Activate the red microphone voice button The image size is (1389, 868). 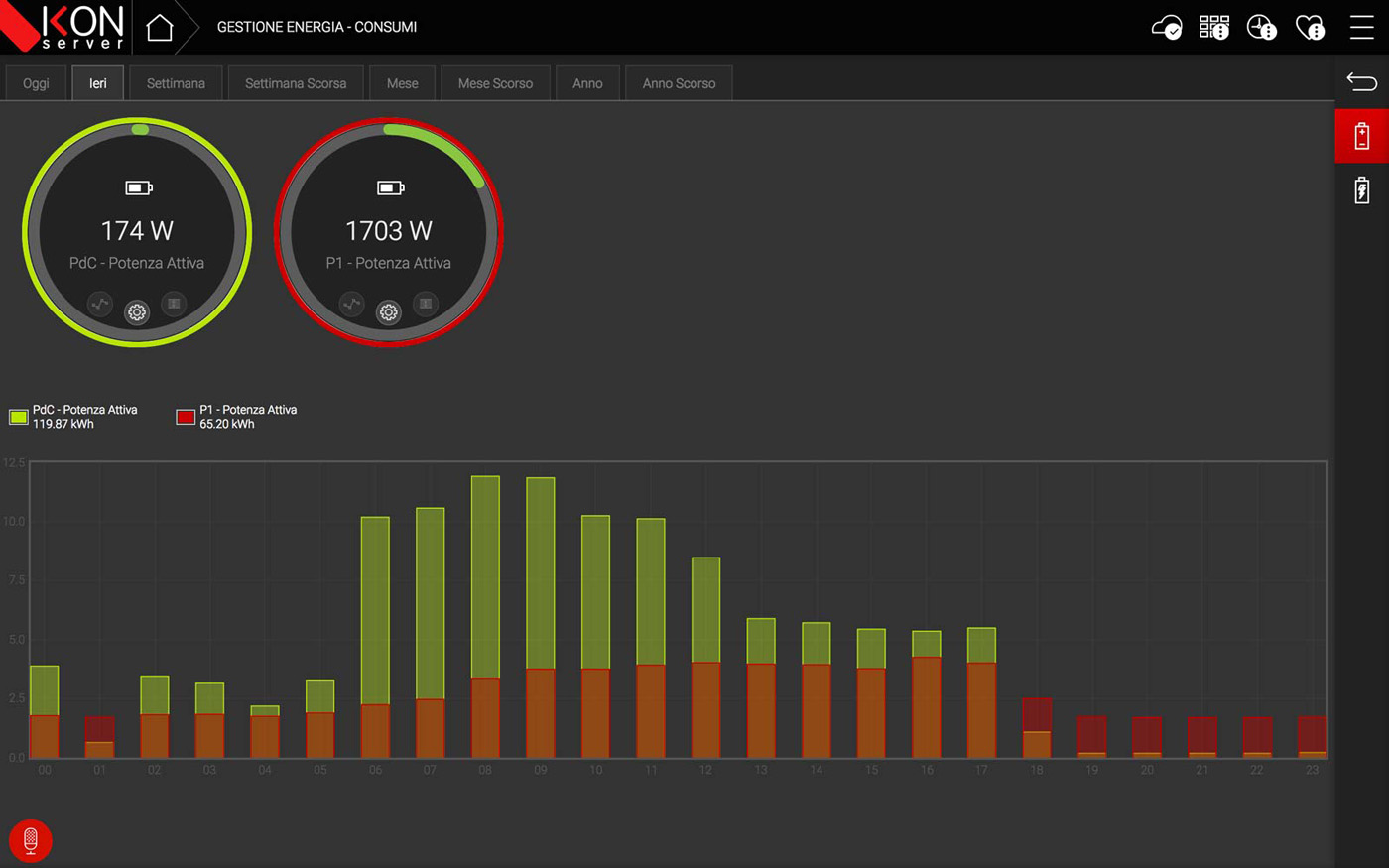pos(31,840)
